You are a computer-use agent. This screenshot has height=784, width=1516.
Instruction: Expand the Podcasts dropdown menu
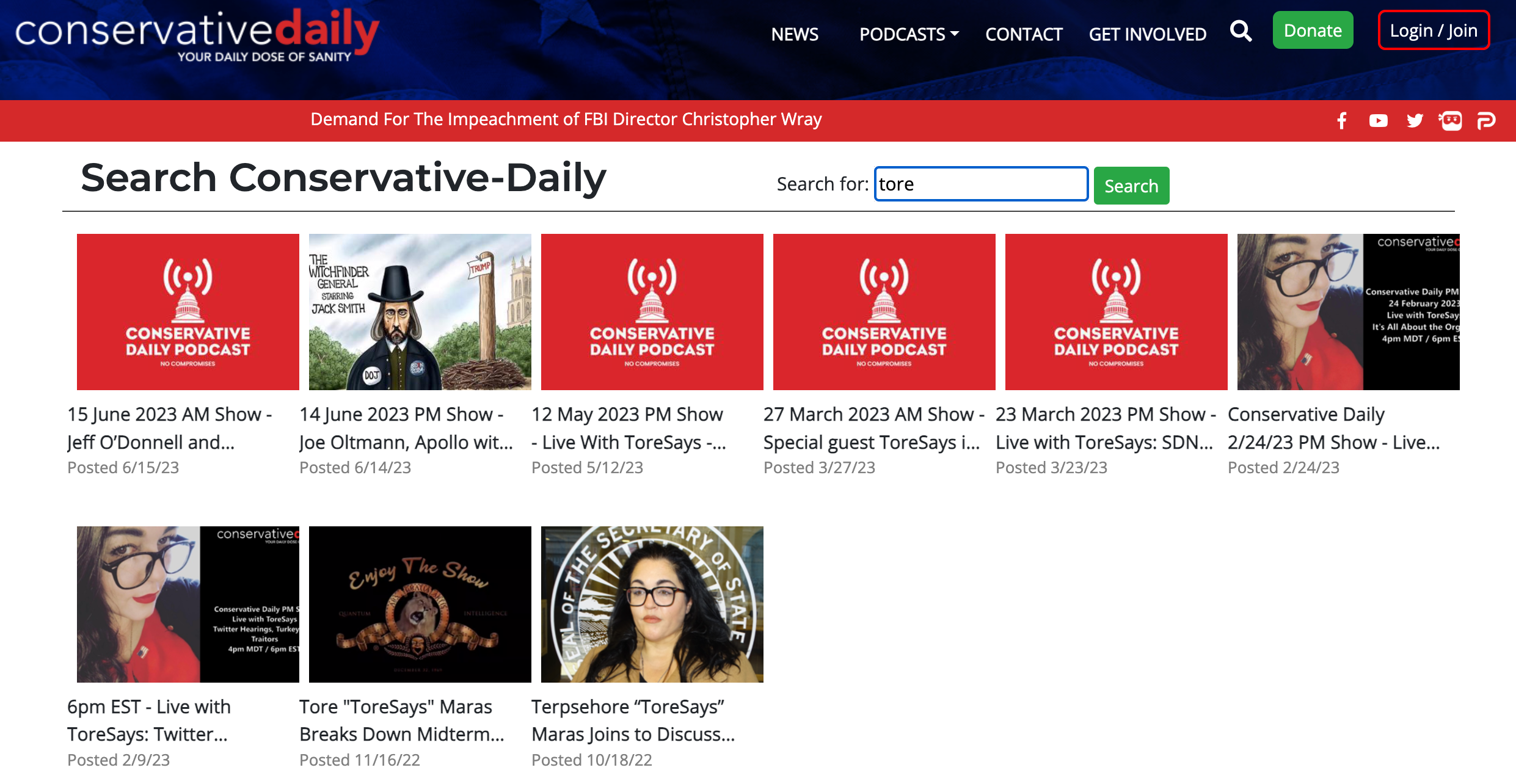tap(908, 34)
